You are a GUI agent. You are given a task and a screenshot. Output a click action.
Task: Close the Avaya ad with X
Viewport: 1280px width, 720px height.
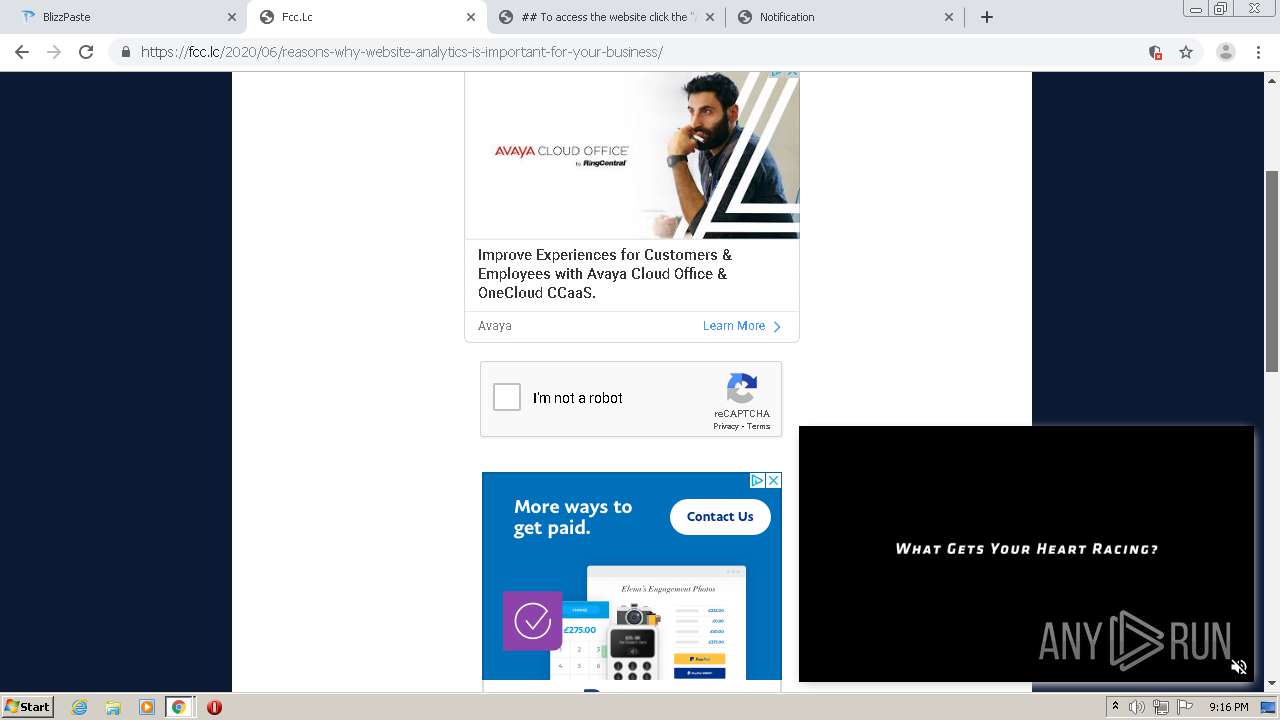[792, 73]
